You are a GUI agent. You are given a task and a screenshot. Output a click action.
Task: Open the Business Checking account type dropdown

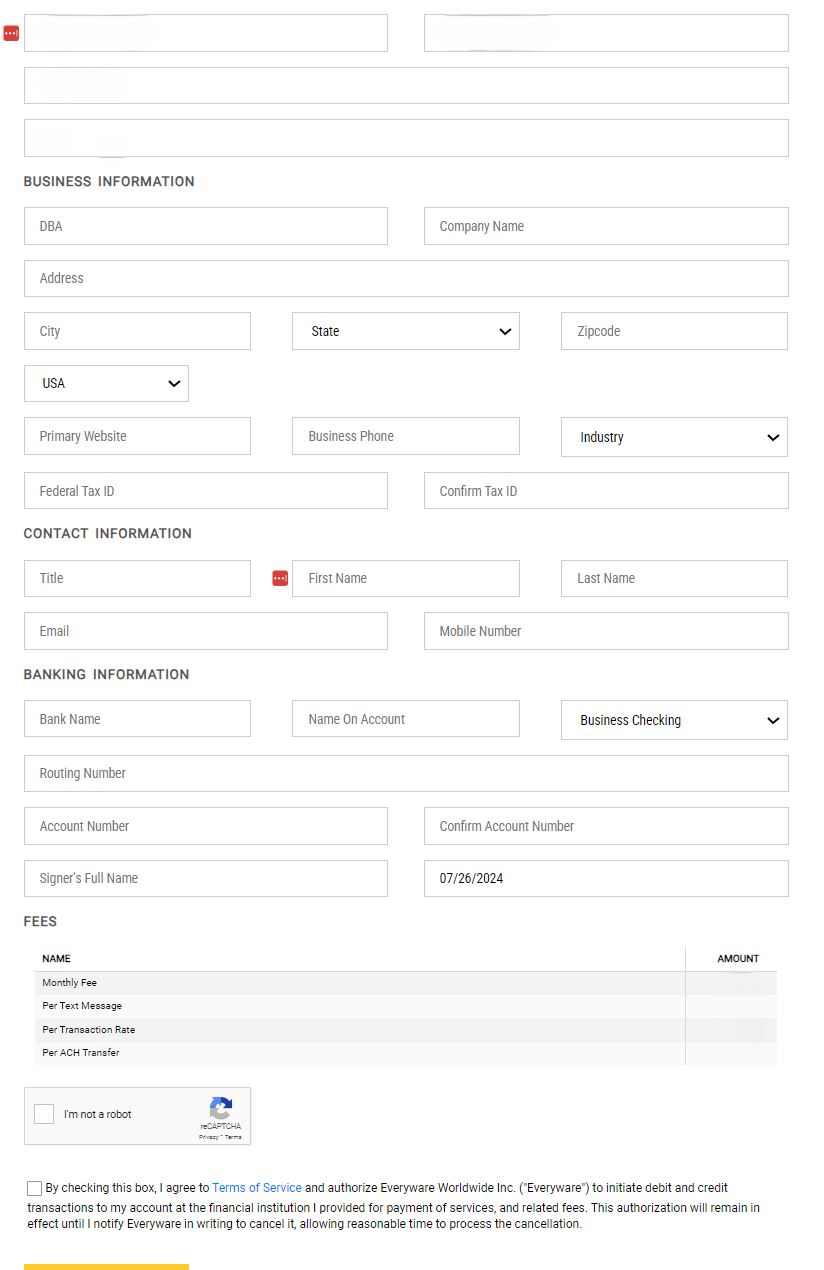(674, 720)
